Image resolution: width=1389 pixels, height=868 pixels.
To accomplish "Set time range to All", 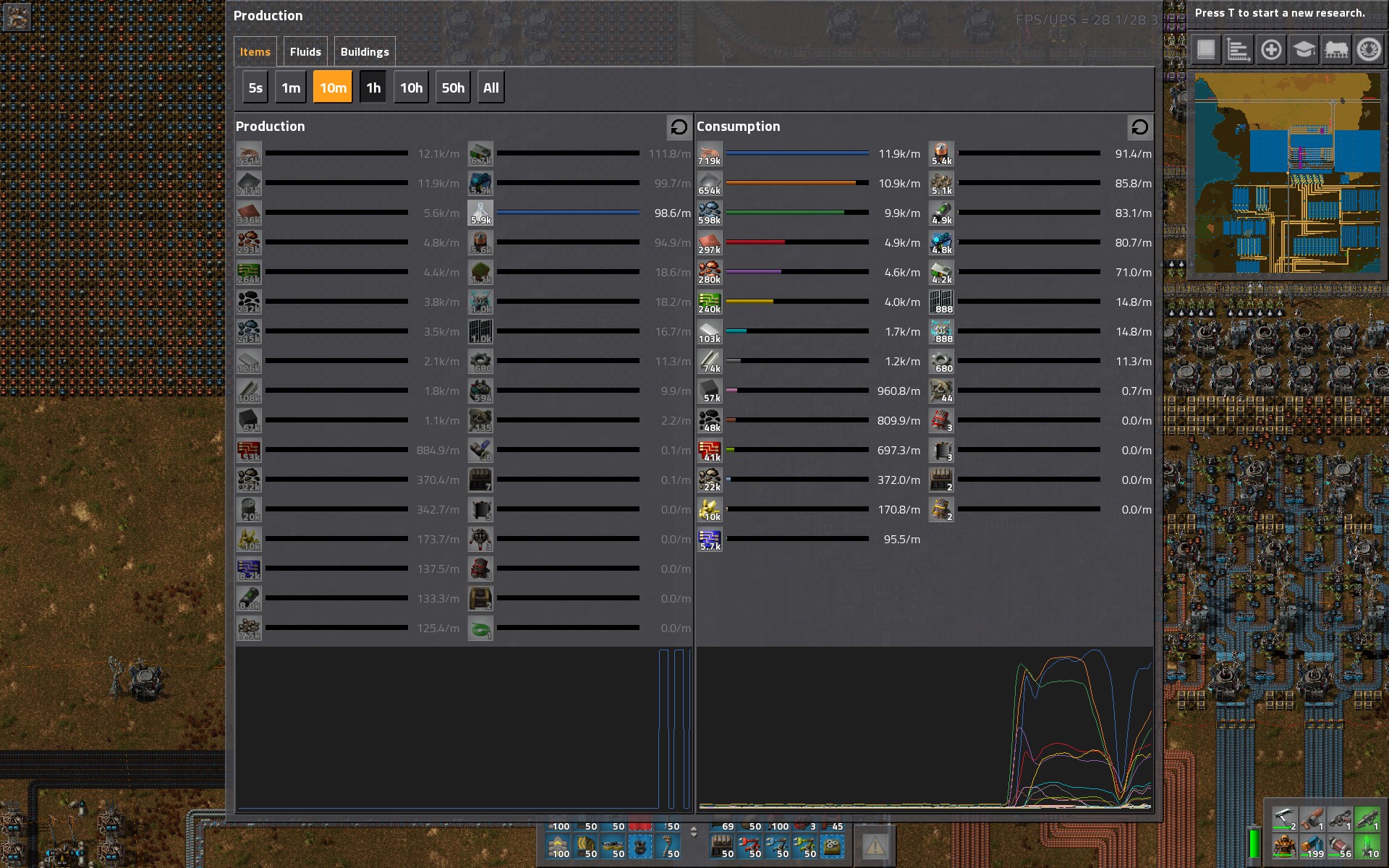I will click(x=491, y=88).
